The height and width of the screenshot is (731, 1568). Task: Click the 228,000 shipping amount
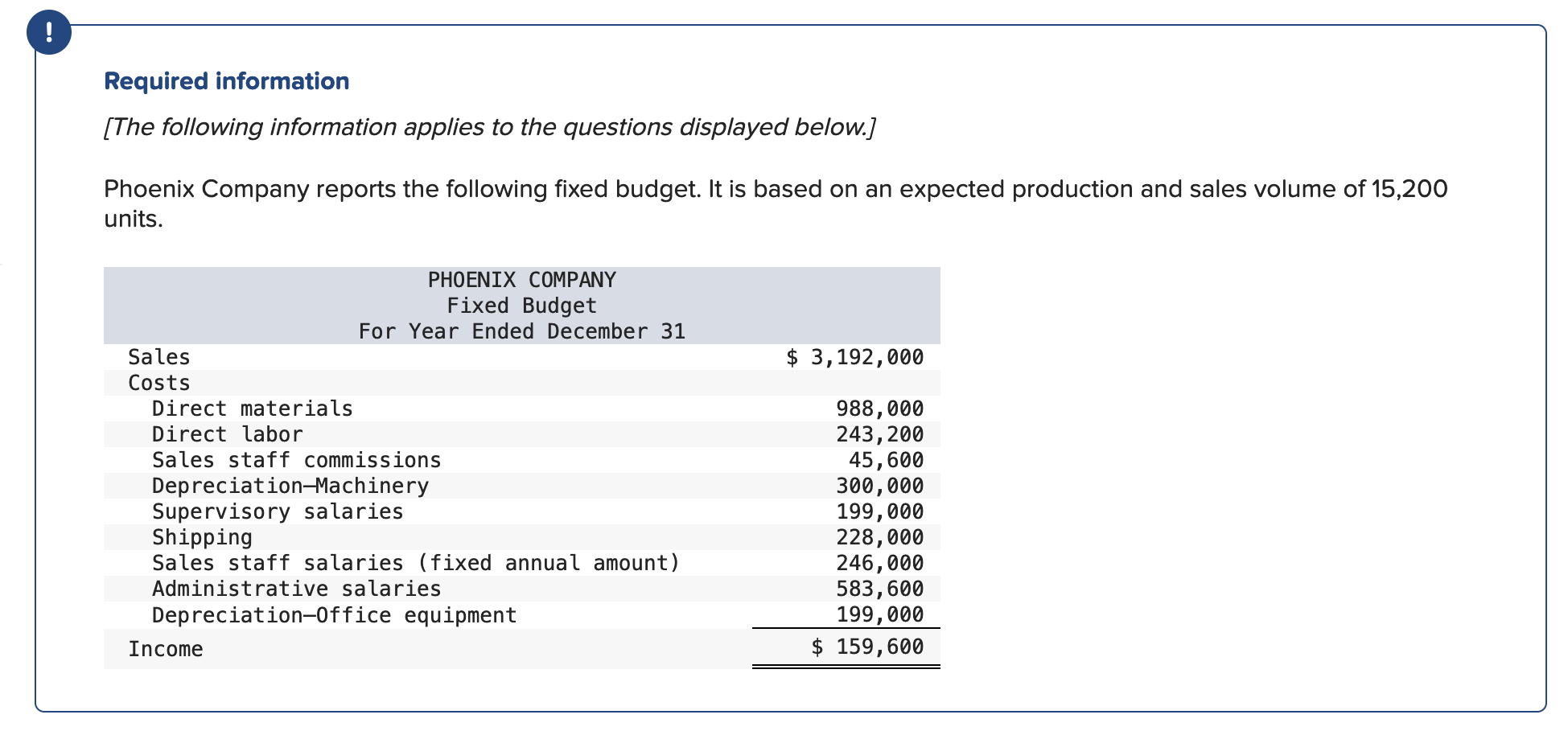[x=880, y=537]
